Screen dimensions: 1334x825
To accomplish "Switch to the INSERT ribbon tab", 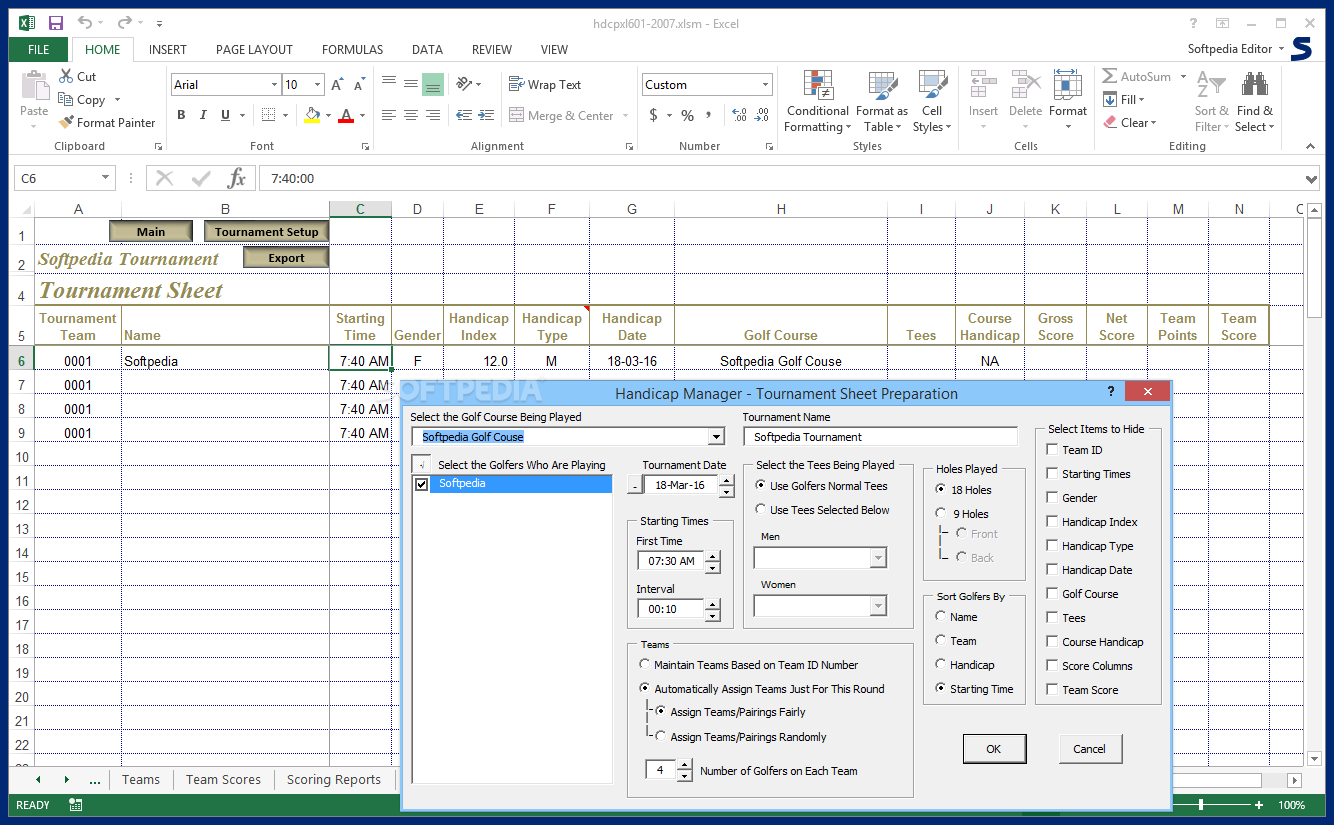I will (168, 49).
